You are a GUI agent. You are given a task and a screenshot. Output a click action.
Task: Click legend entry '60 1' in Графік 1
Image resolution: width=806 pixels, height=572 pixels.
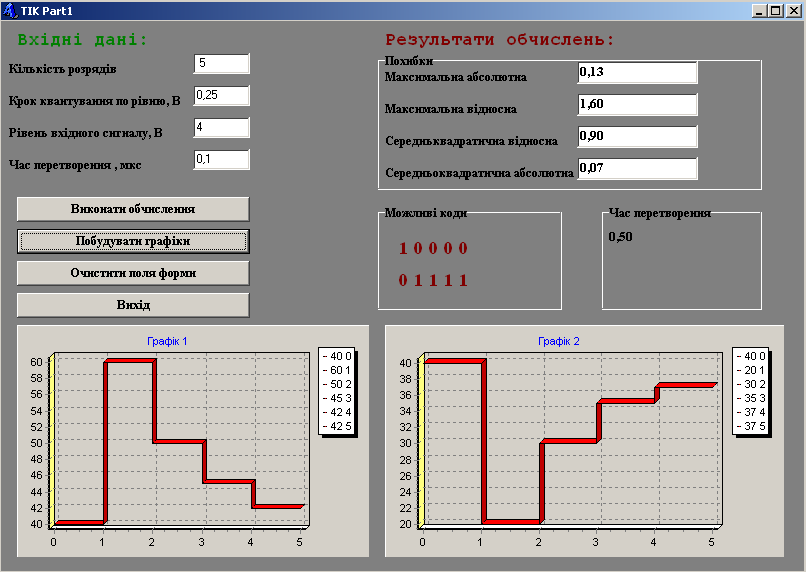[337, 370]
